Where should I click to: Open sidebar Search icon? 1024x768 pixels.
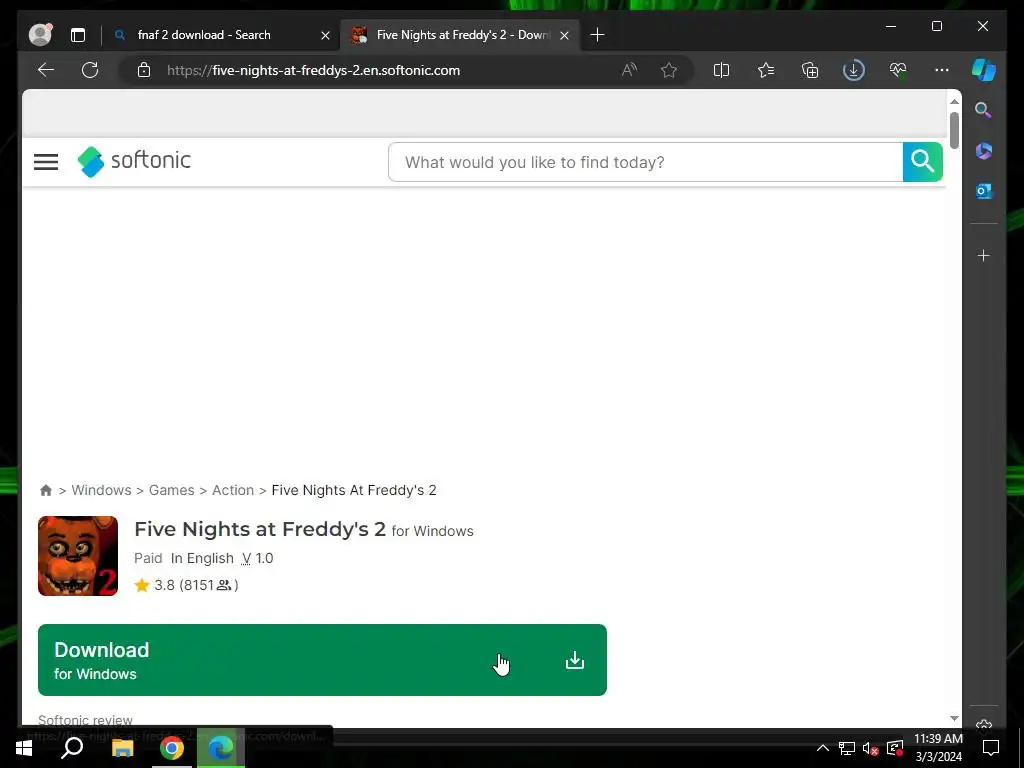pyautogui.click(x=984, y=110)
